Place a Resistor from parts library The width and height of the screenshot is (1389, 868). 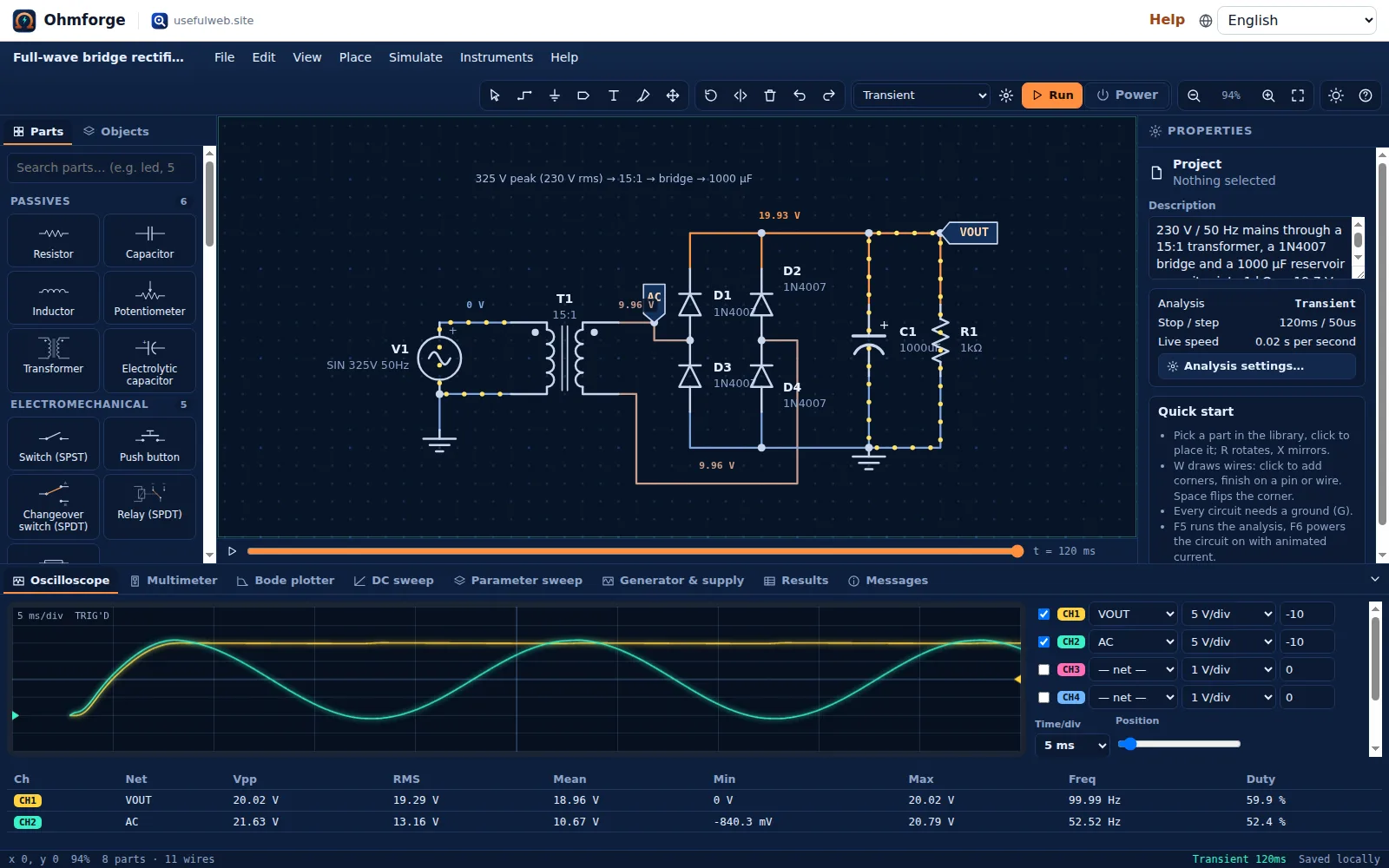point(54,240)
